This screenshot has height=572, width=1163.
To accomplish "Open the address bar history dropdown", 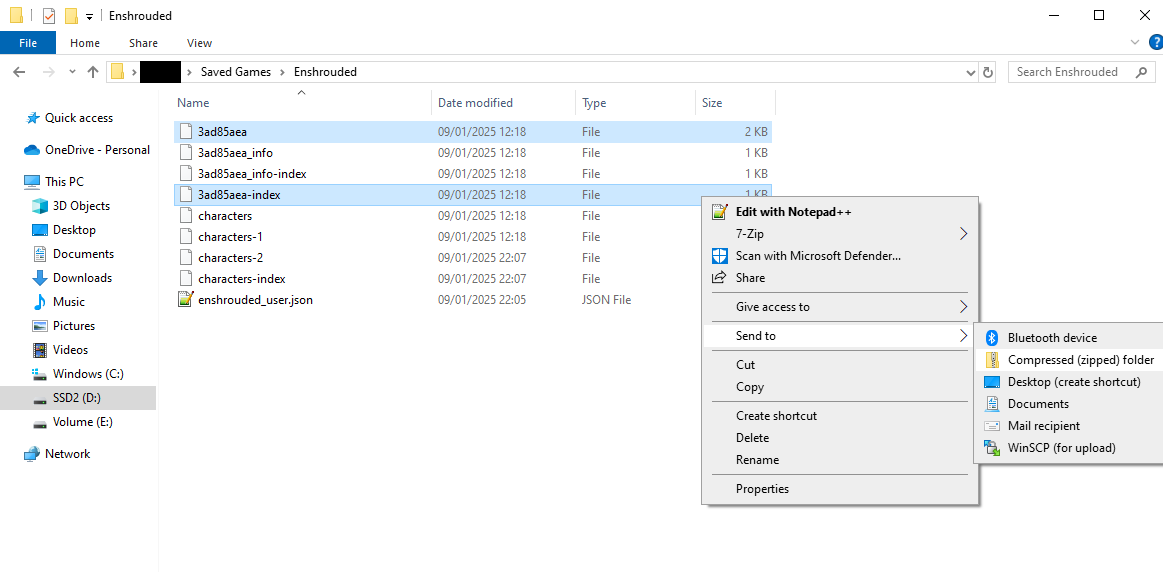I will [970, 72].
